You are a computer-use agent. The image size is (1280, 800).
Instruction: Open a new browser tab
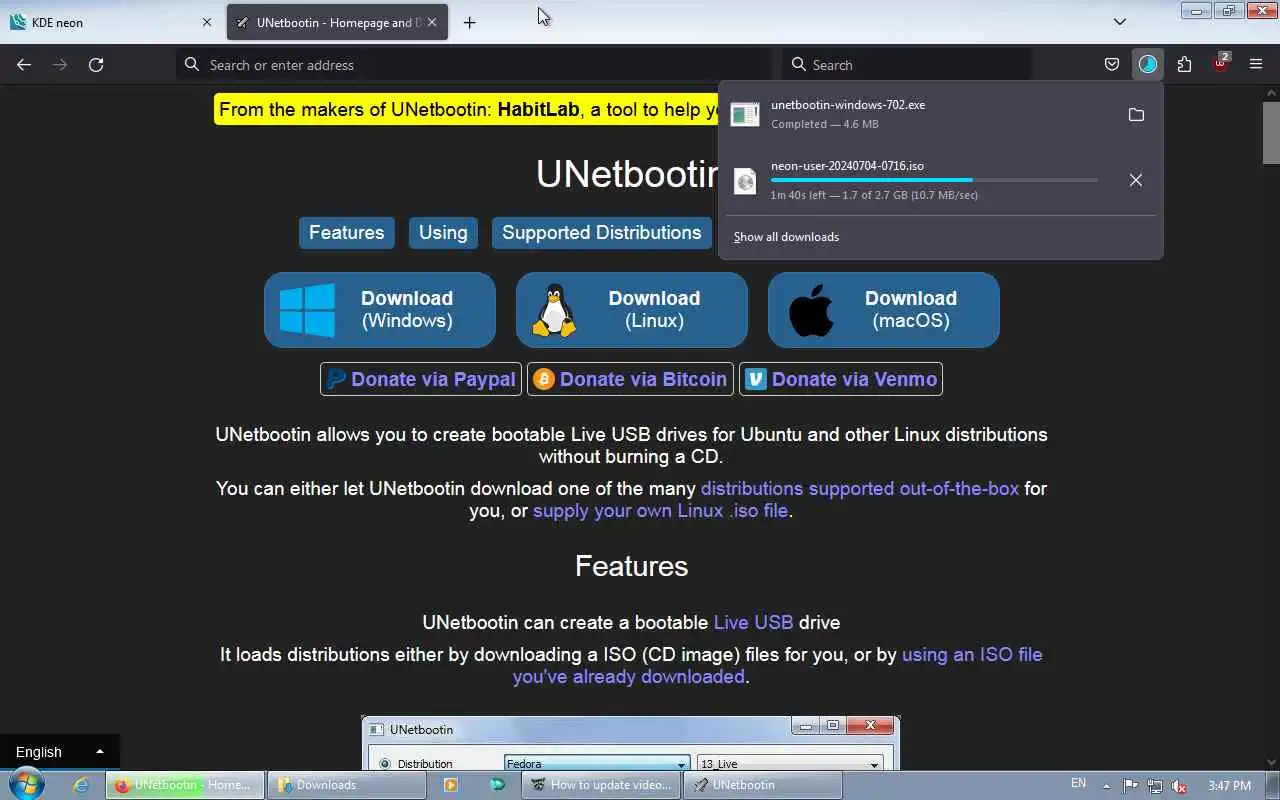click(x=469, y=22)
